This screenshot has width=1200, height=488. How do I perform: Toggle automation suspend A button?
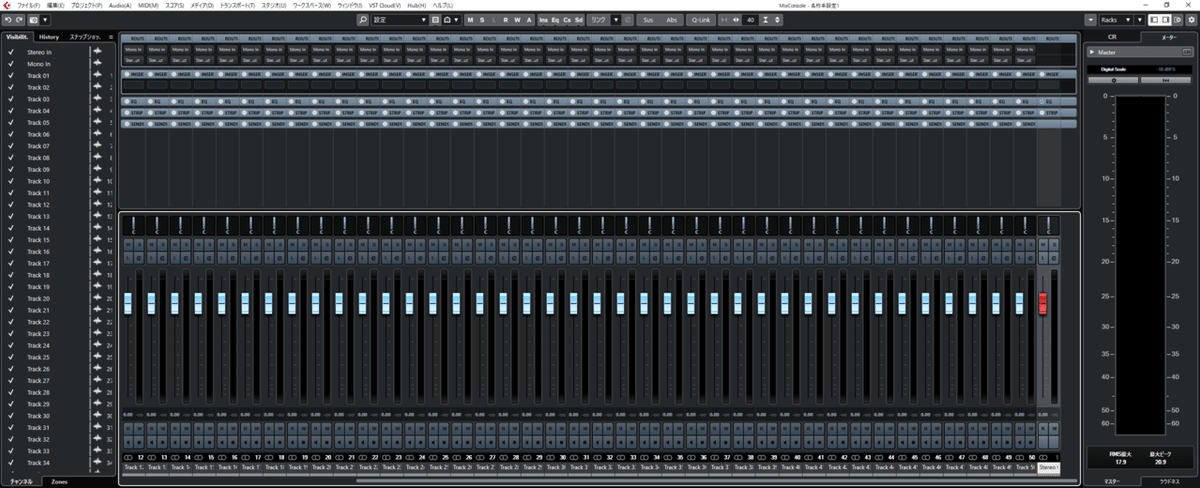click(x=529, y=19)
